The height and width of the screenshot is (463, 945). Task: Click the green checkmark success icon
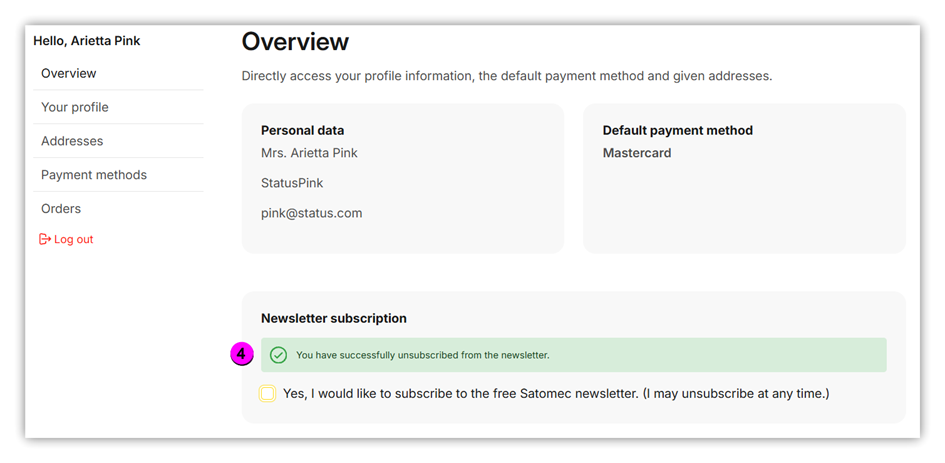278,355
